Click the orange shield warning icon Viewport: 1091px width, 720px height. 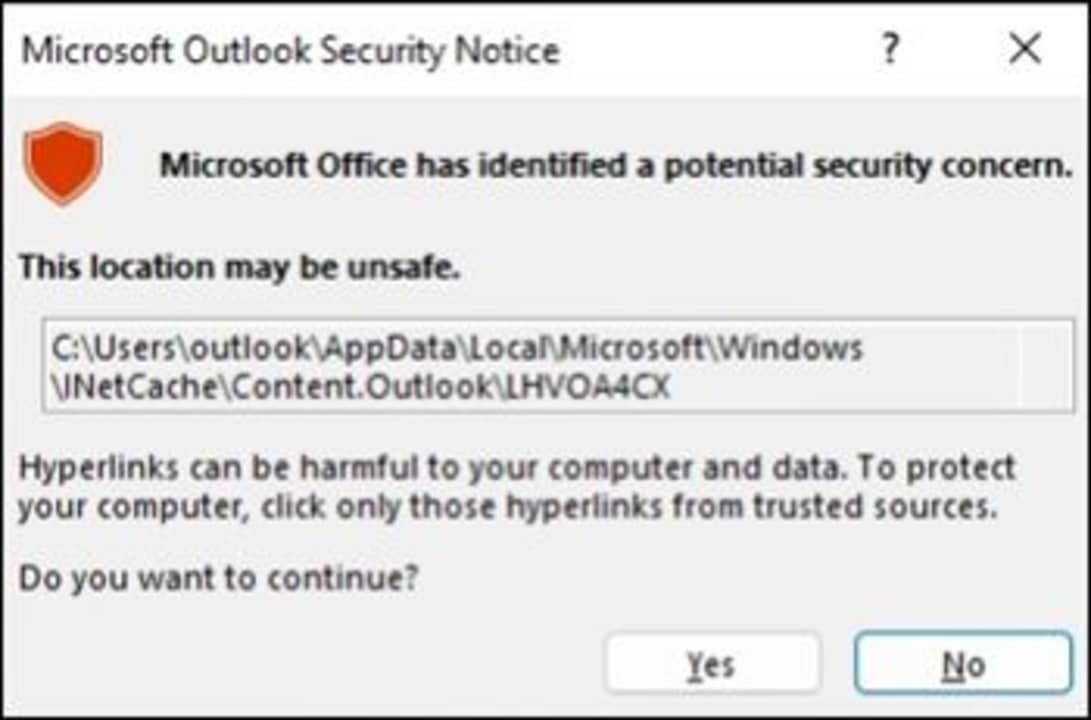pos(63,164)
